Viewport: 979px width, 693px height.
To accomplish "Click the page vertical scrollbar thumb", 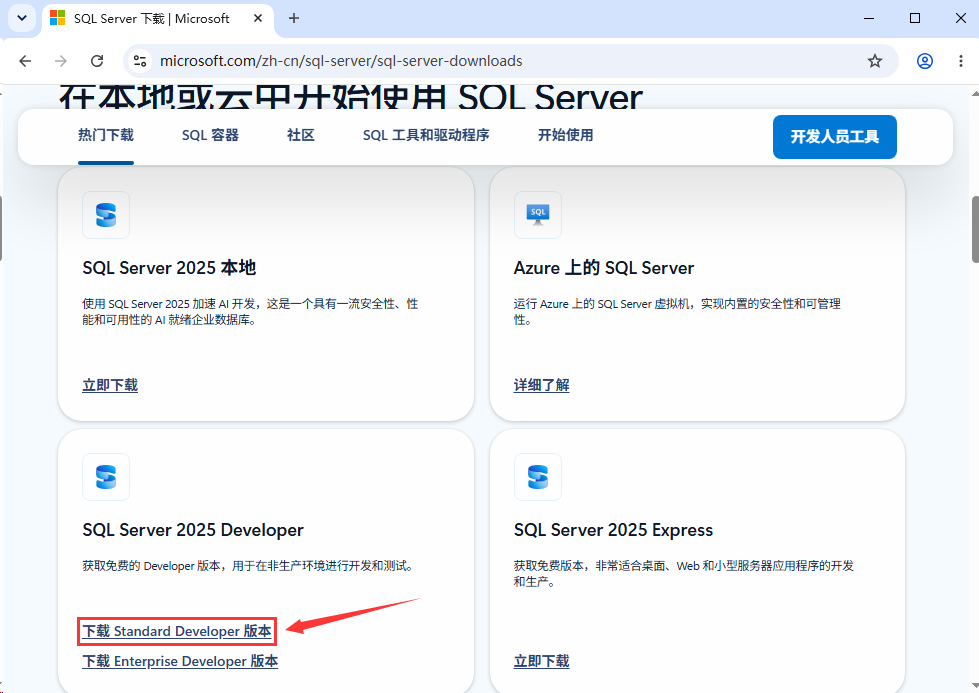I will coord(975,229).
